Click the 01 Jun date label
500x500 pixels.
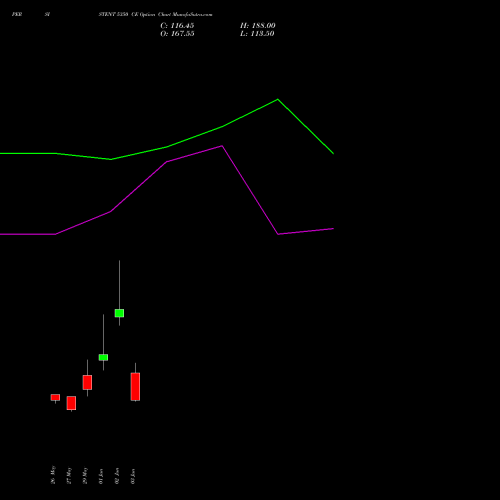click(101, 476)
